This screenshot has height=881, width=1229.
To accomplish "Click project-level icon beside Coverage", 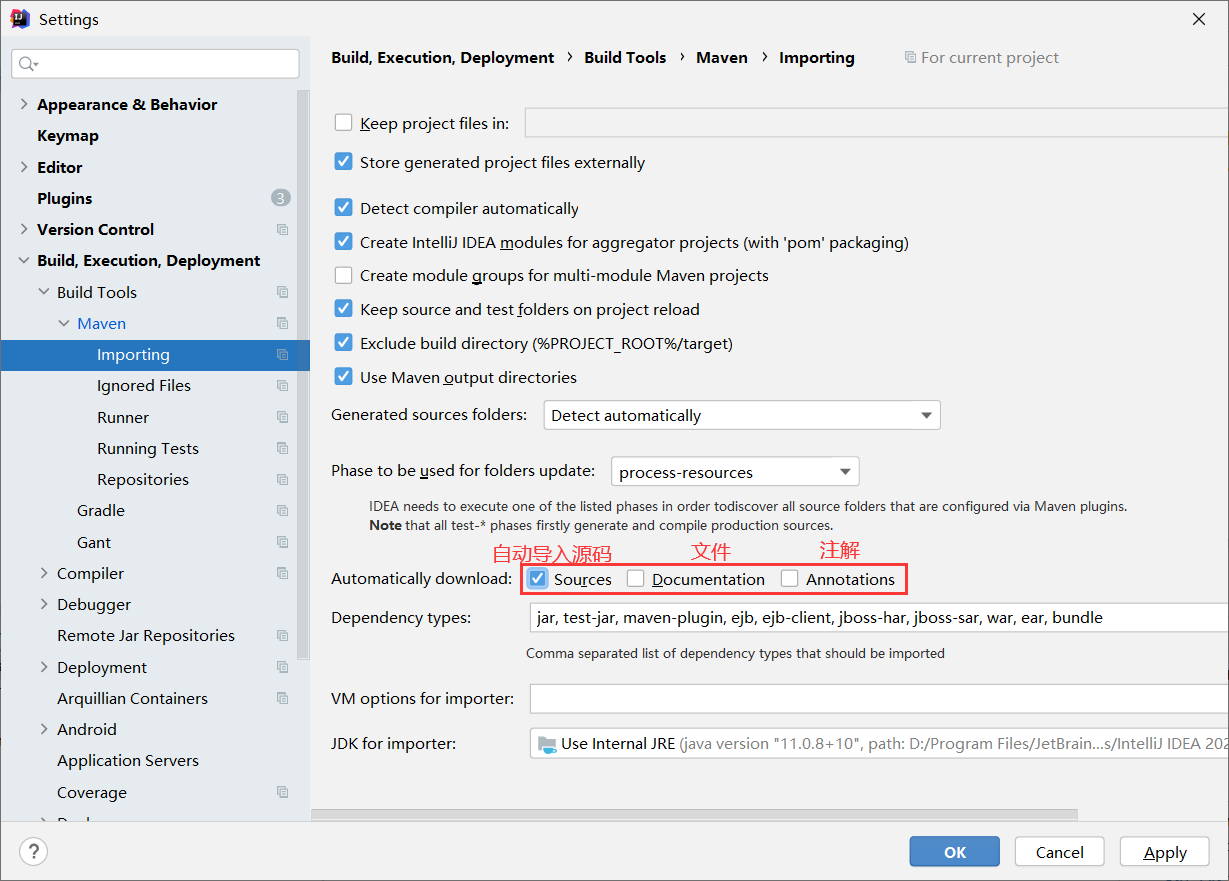I will 282,792.
